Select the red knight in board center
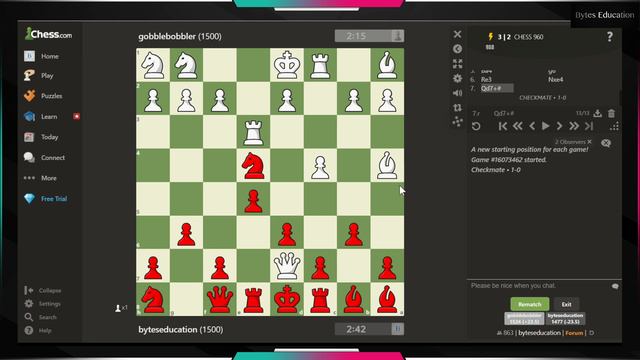640x360 pixels. [x=253, y=165]
